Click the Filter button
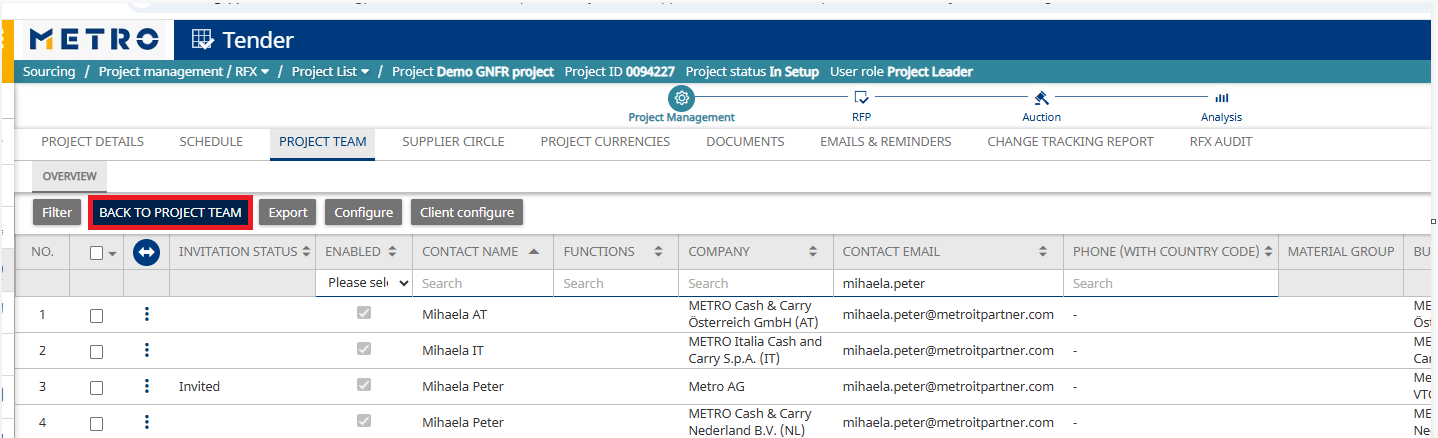The height and width of the screenshot is (438, 1438). (57, 212)
